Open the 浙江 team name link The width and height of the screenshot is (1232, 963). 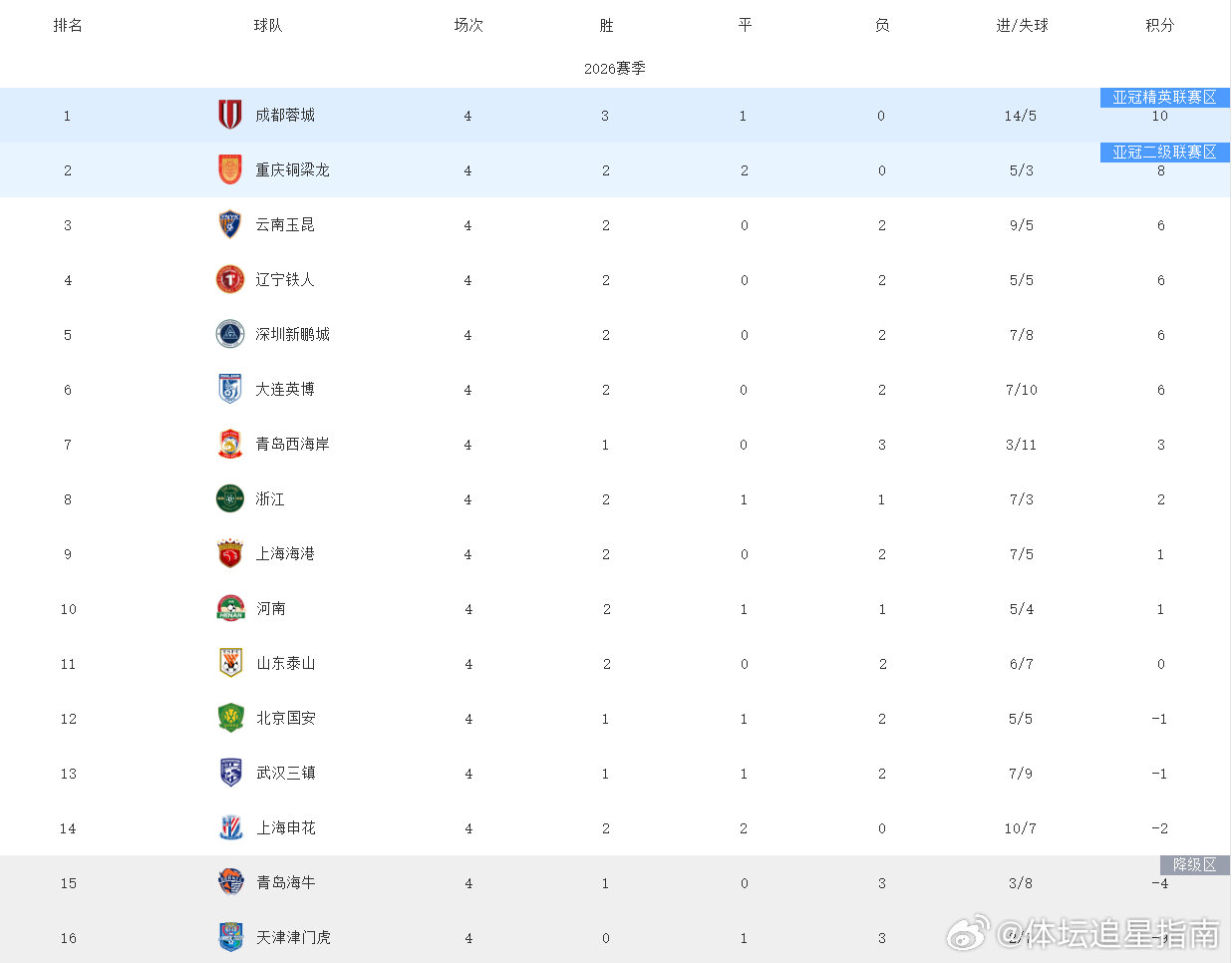coord(270,499)
